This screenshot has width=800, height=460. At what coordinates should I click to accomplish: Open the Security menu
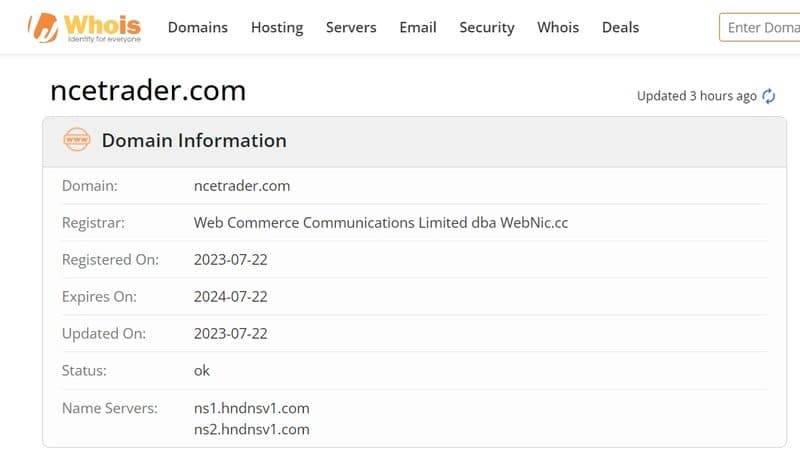487,27
